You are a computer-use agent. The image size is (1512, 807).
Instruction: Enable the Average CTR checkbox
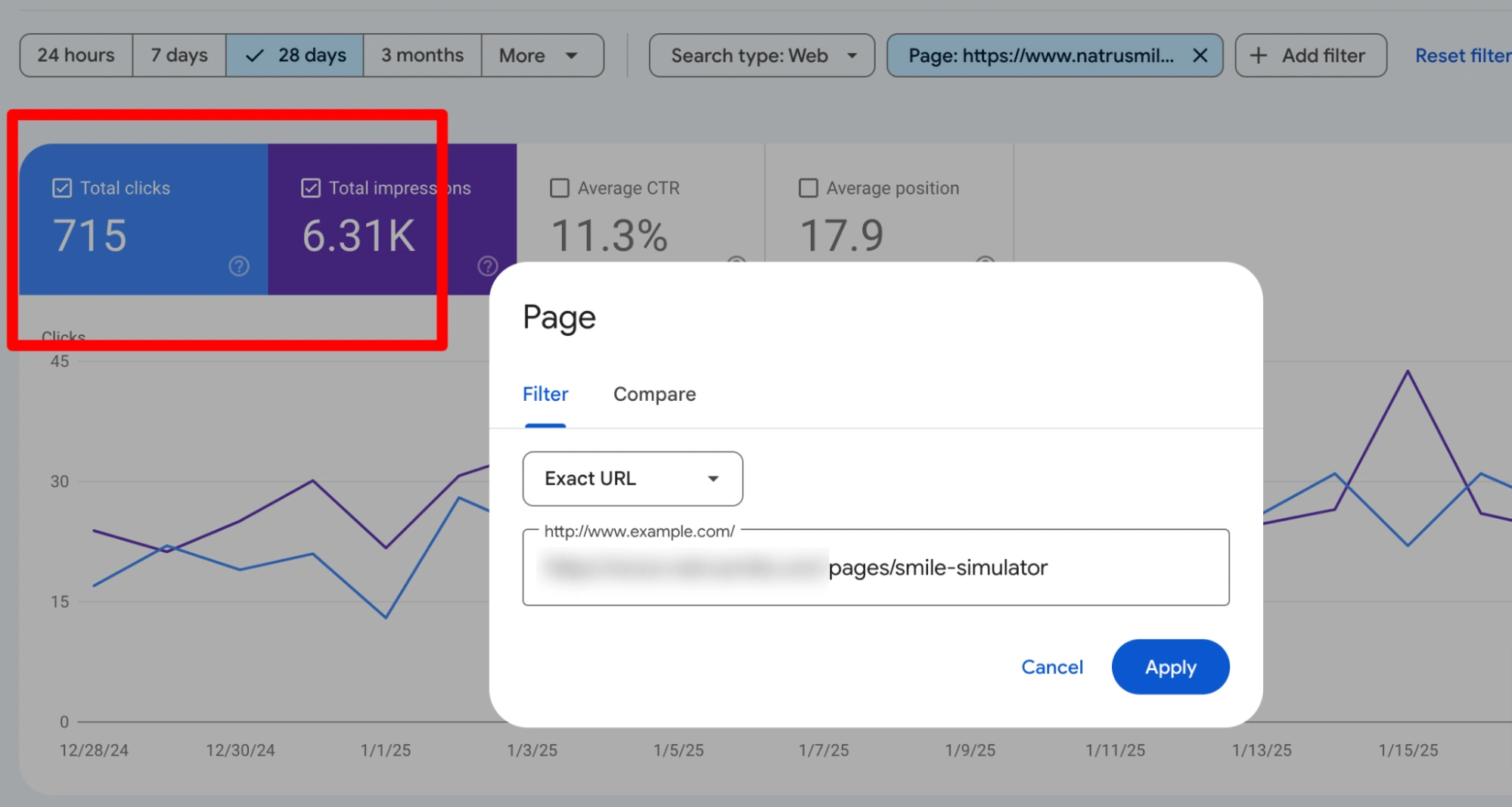pos(560,188)
